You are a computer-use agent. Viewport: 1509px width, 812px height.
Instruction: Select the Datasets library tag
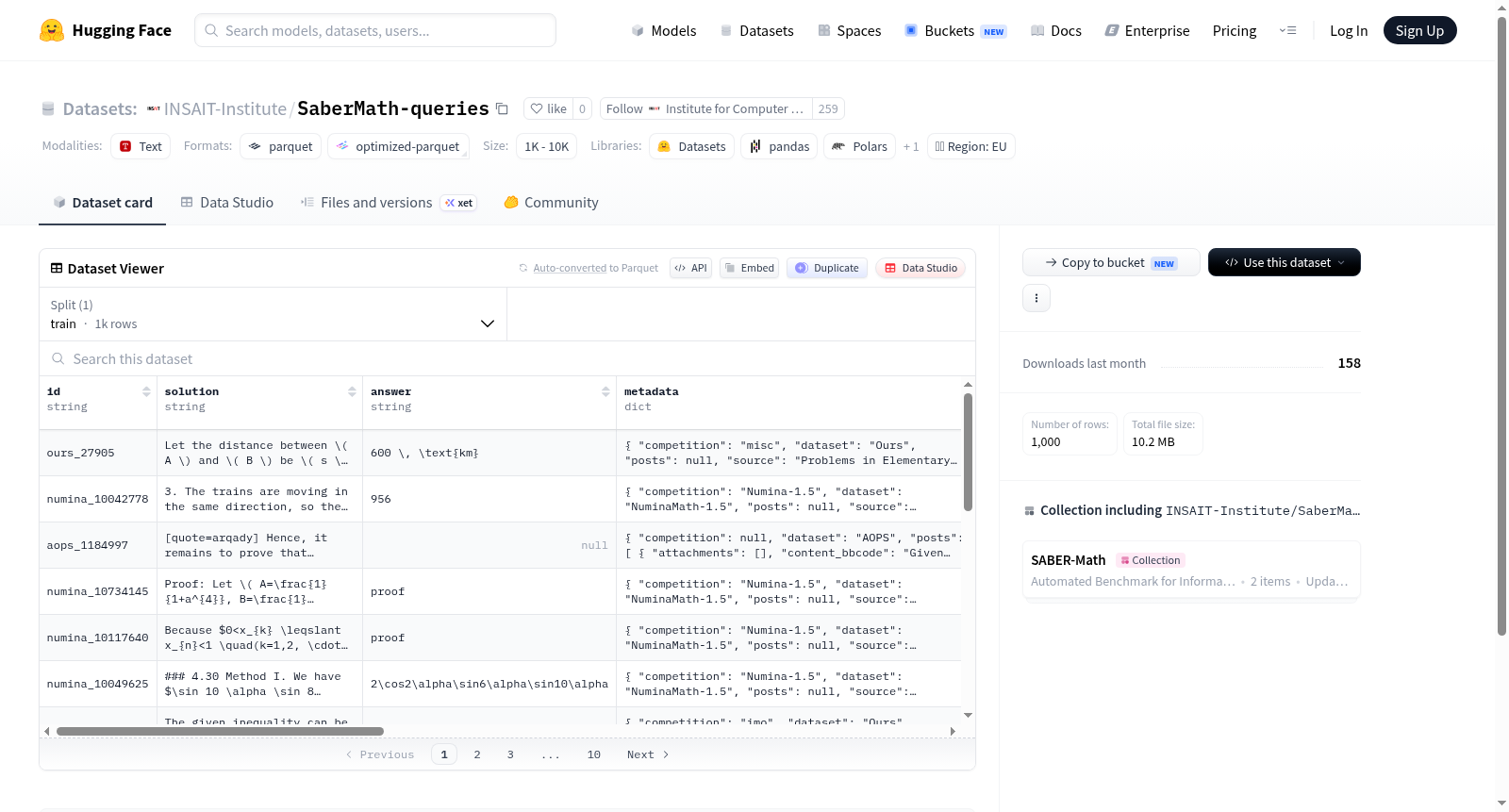coord(692,146)
